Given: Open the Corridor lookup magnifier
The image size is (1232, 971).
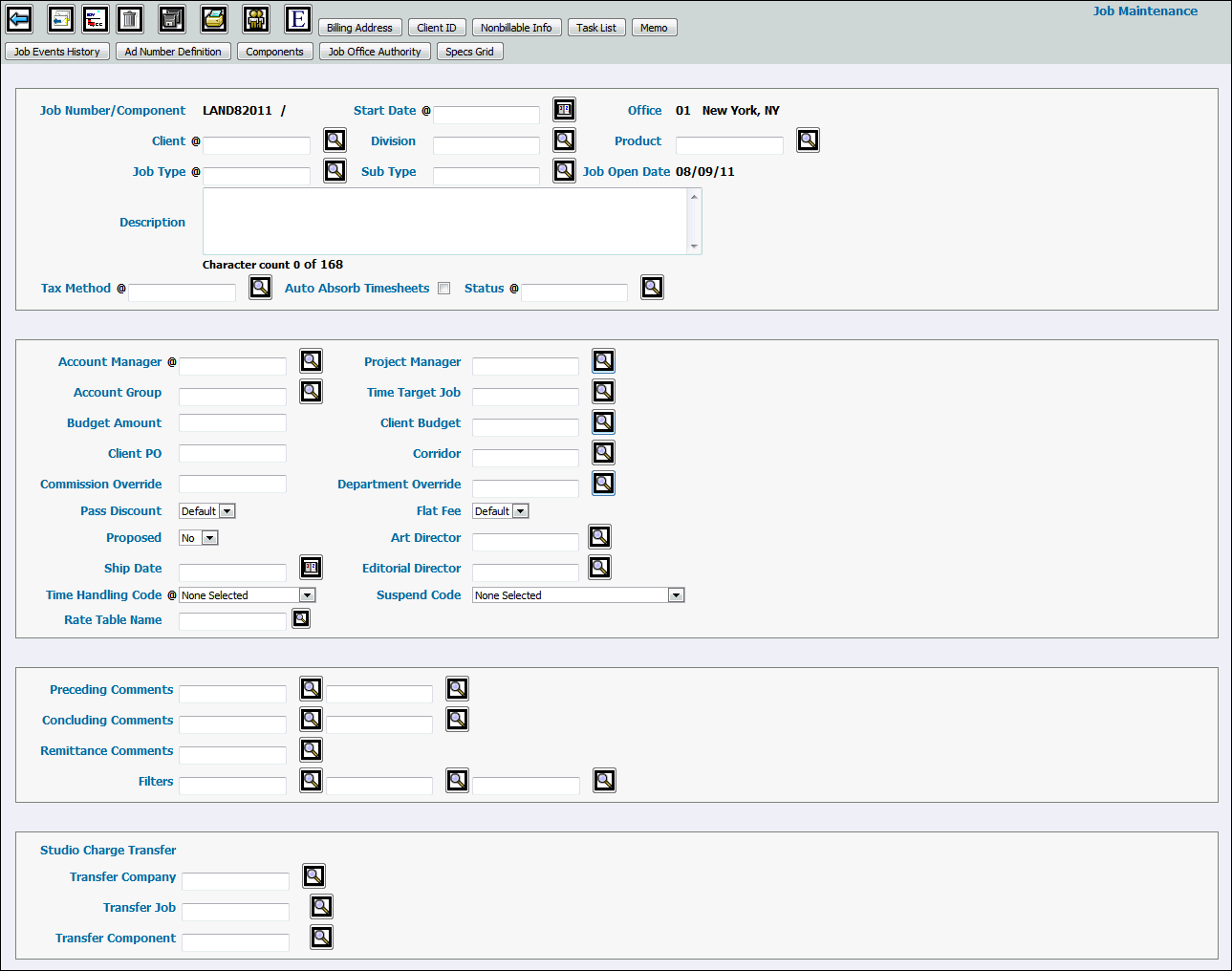Looking at the screenshot, I should pyautogui.click(x=603, y=452).
